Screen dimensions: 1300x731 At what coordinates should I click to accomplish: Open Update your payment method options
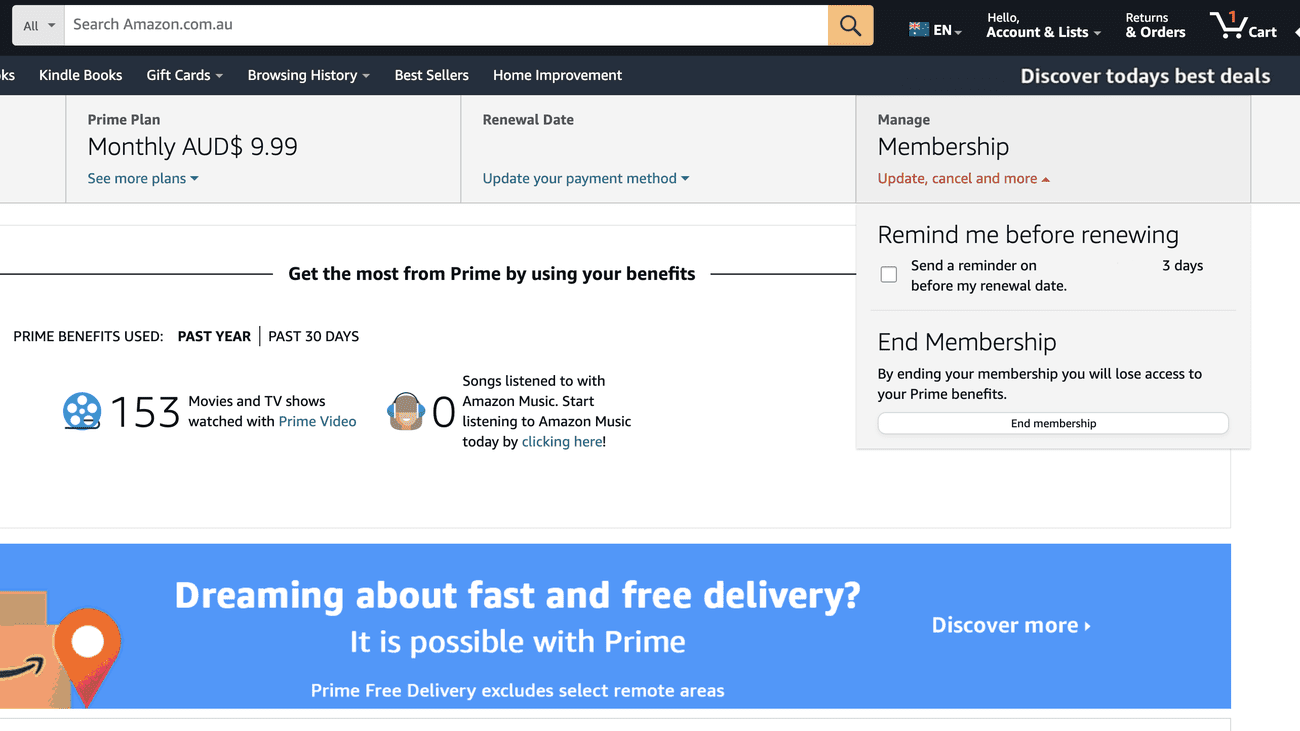585,178
